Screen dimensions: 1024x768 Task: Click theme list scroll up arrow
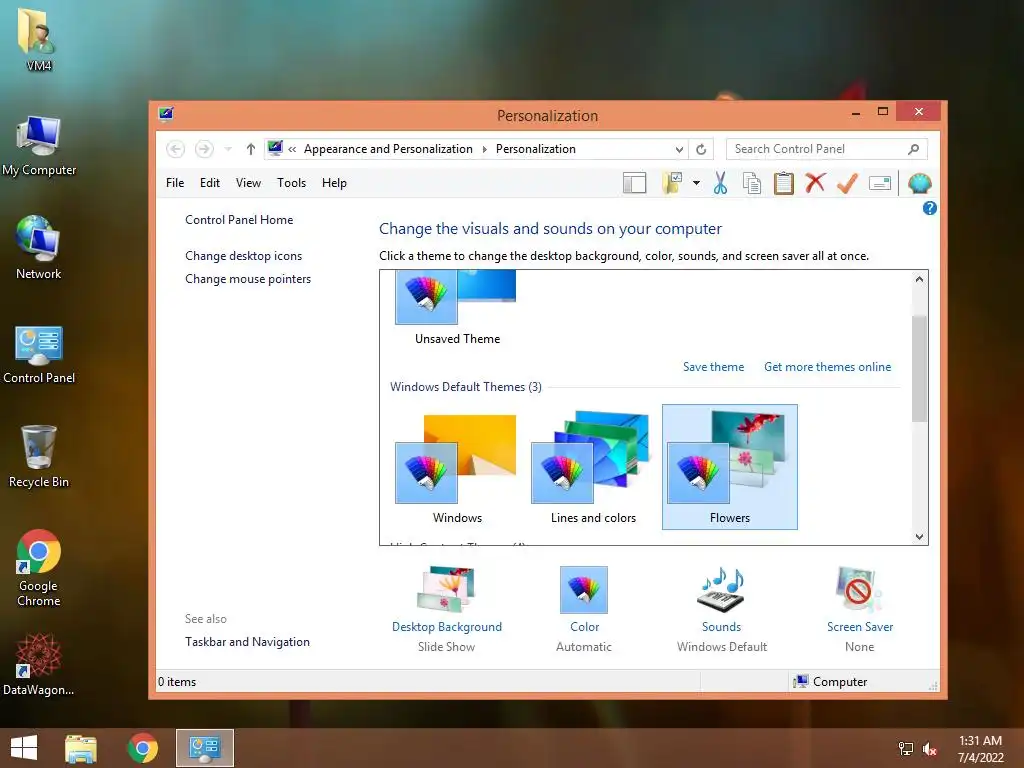[x=920, y=280]
